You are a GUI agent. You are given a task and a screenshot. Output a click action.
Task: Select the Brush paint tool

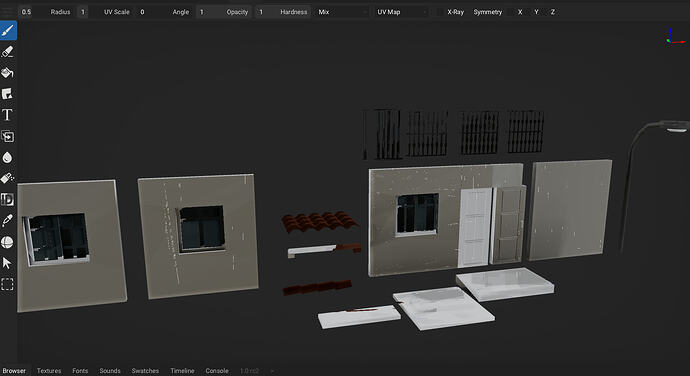(x=8, y=31)
